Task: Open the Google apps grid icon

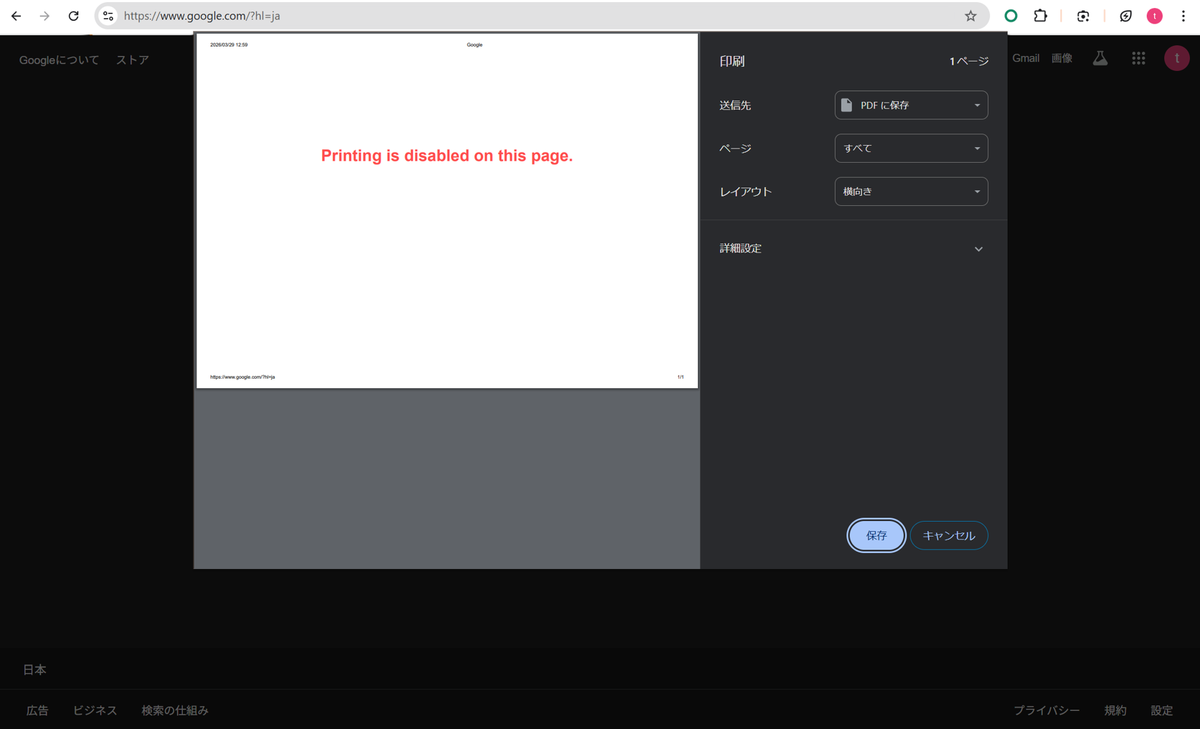Action: [x=1138, y=59]
